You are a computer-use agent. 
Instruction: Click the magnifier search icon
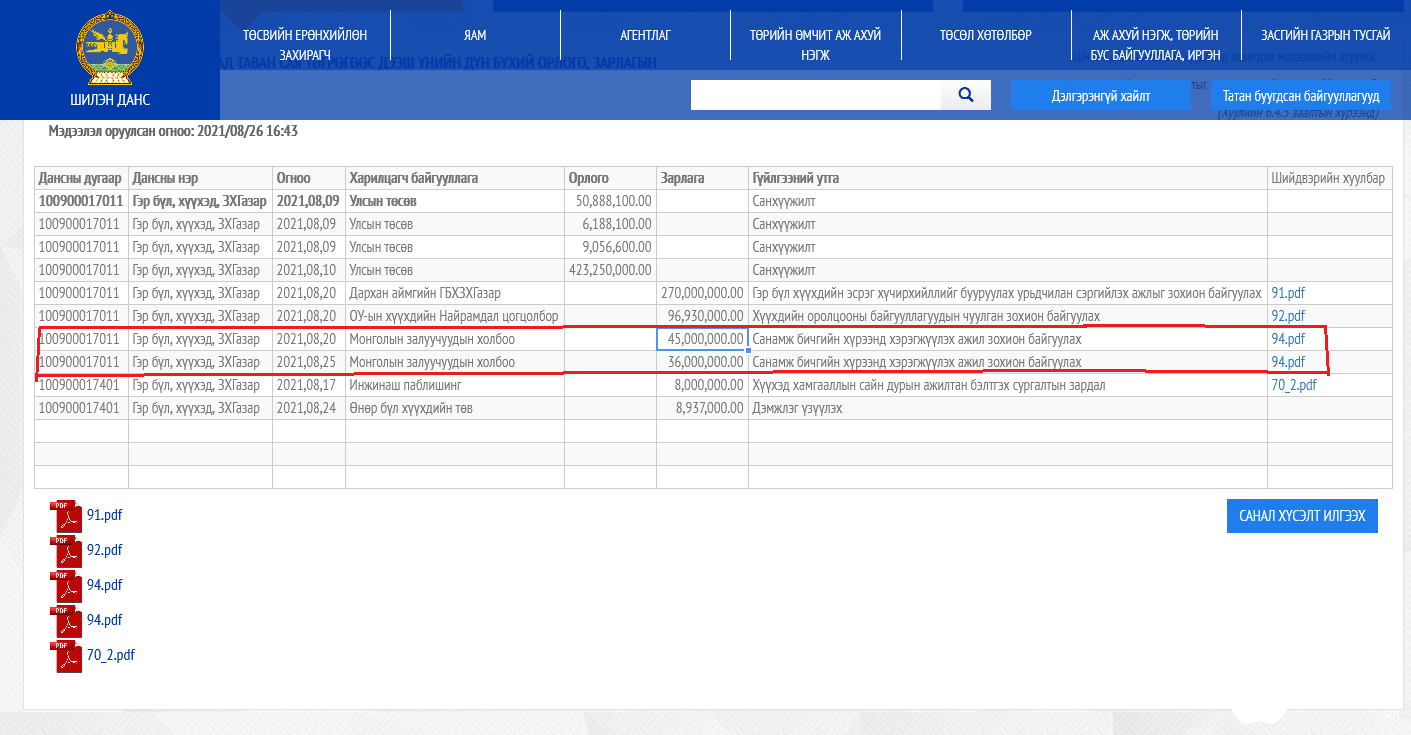tap(966, 95)
